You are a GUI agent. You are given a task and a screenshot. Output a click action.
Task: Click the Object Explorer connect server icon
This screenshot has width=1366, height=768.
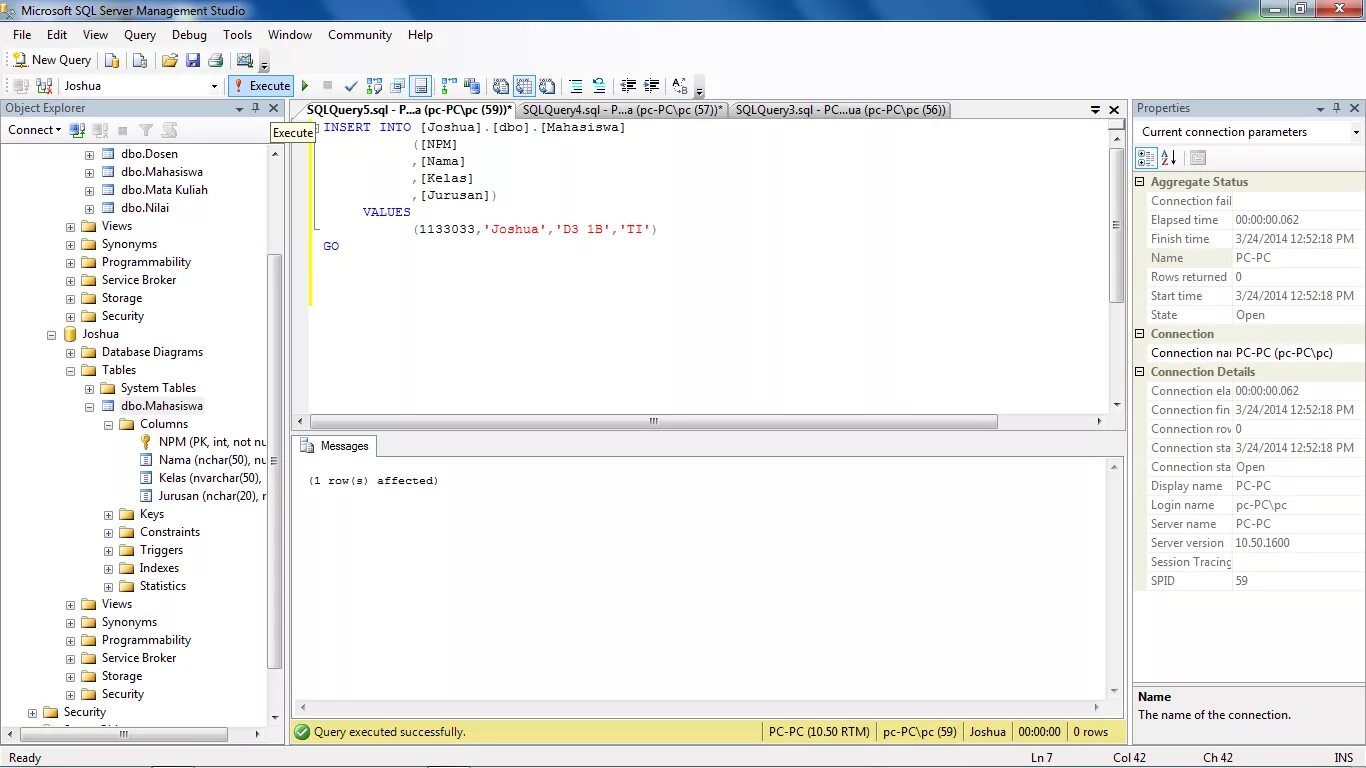pyautogui.click(x=77, y=130)
